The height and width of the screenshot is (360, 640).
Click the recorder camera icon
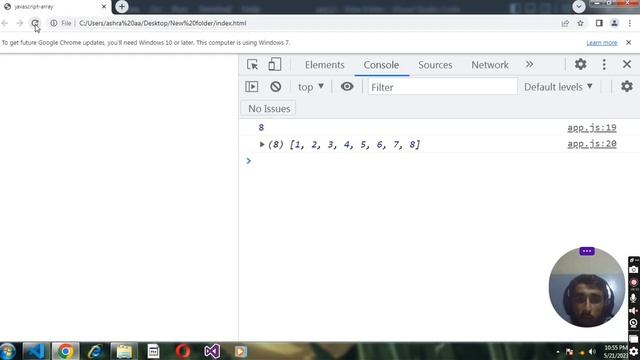coord(633,269)
